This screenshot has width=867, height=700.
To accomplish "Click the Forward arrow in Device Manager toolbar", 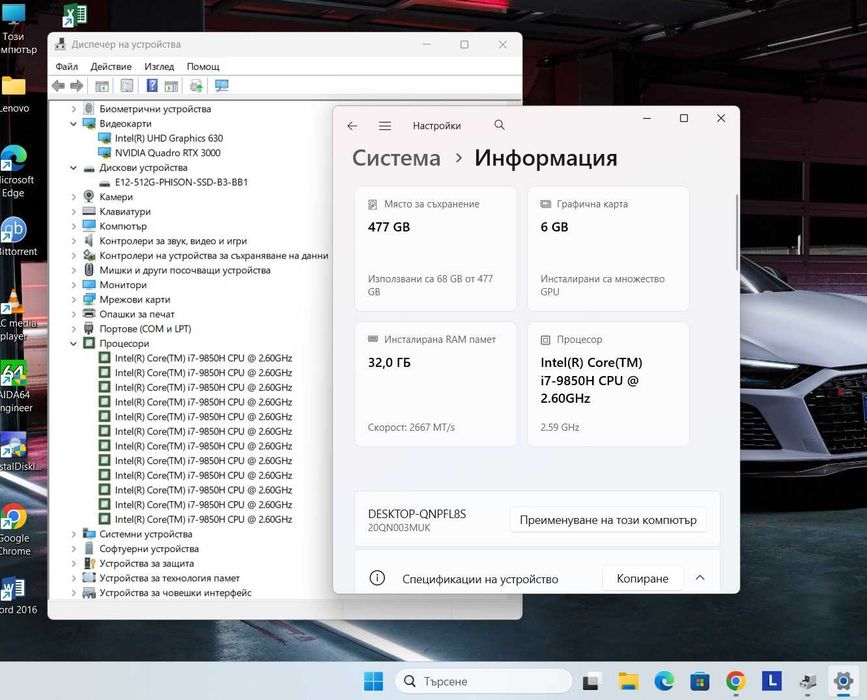I will pos(77,86).
